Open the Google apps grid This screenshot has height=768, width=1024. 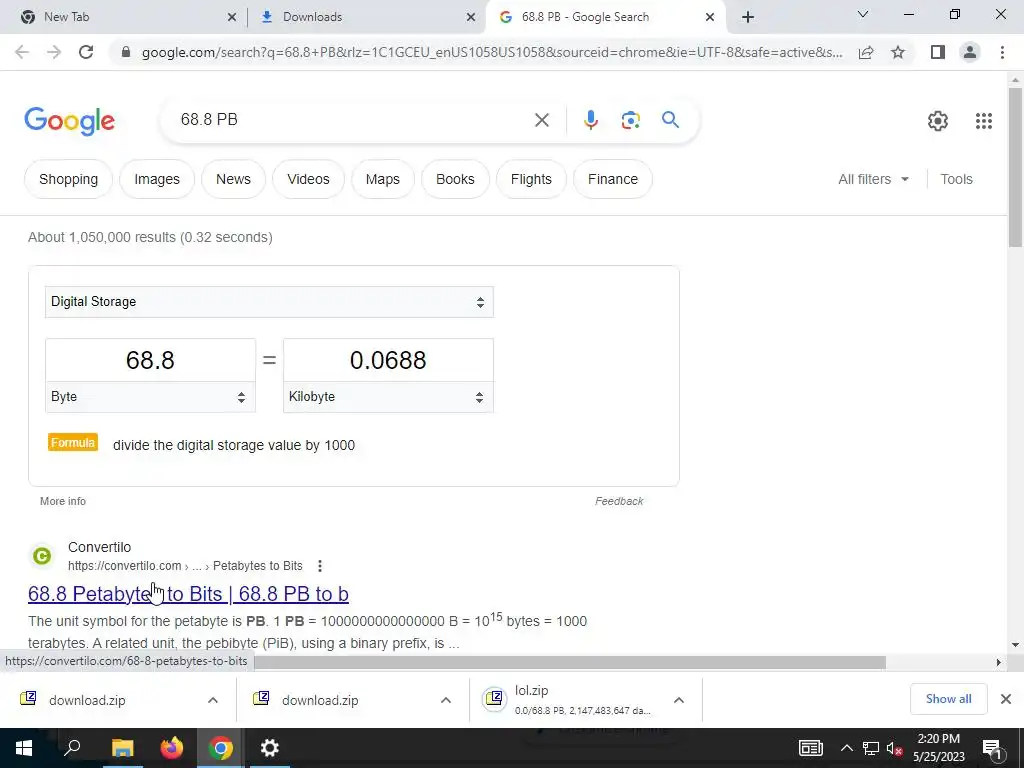(984, 121)
